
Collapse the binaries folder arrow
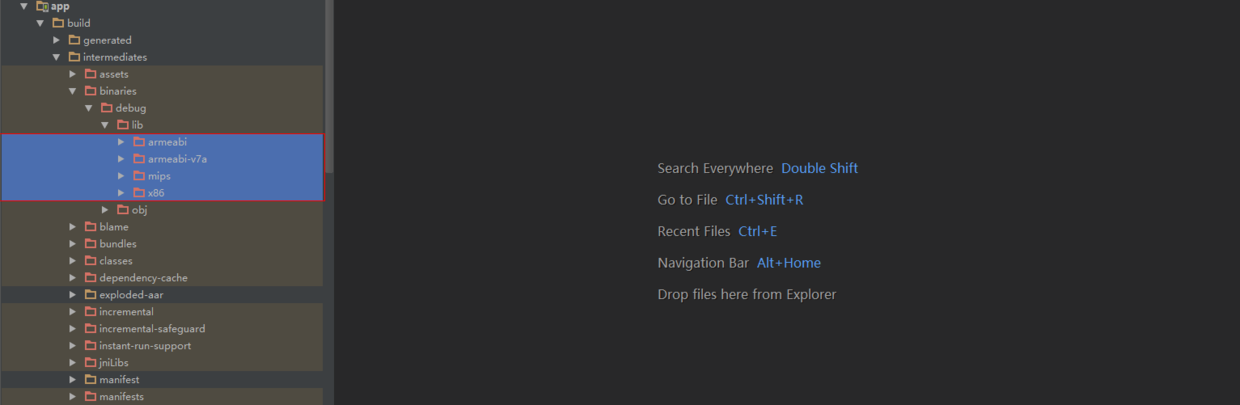point(73,91)
